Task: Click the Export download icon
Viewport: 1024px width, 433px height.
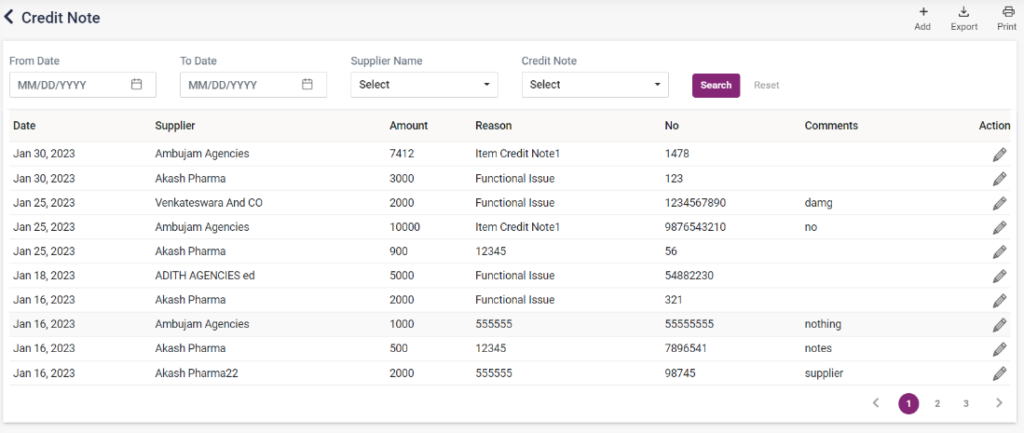Action: pos(963,12)
